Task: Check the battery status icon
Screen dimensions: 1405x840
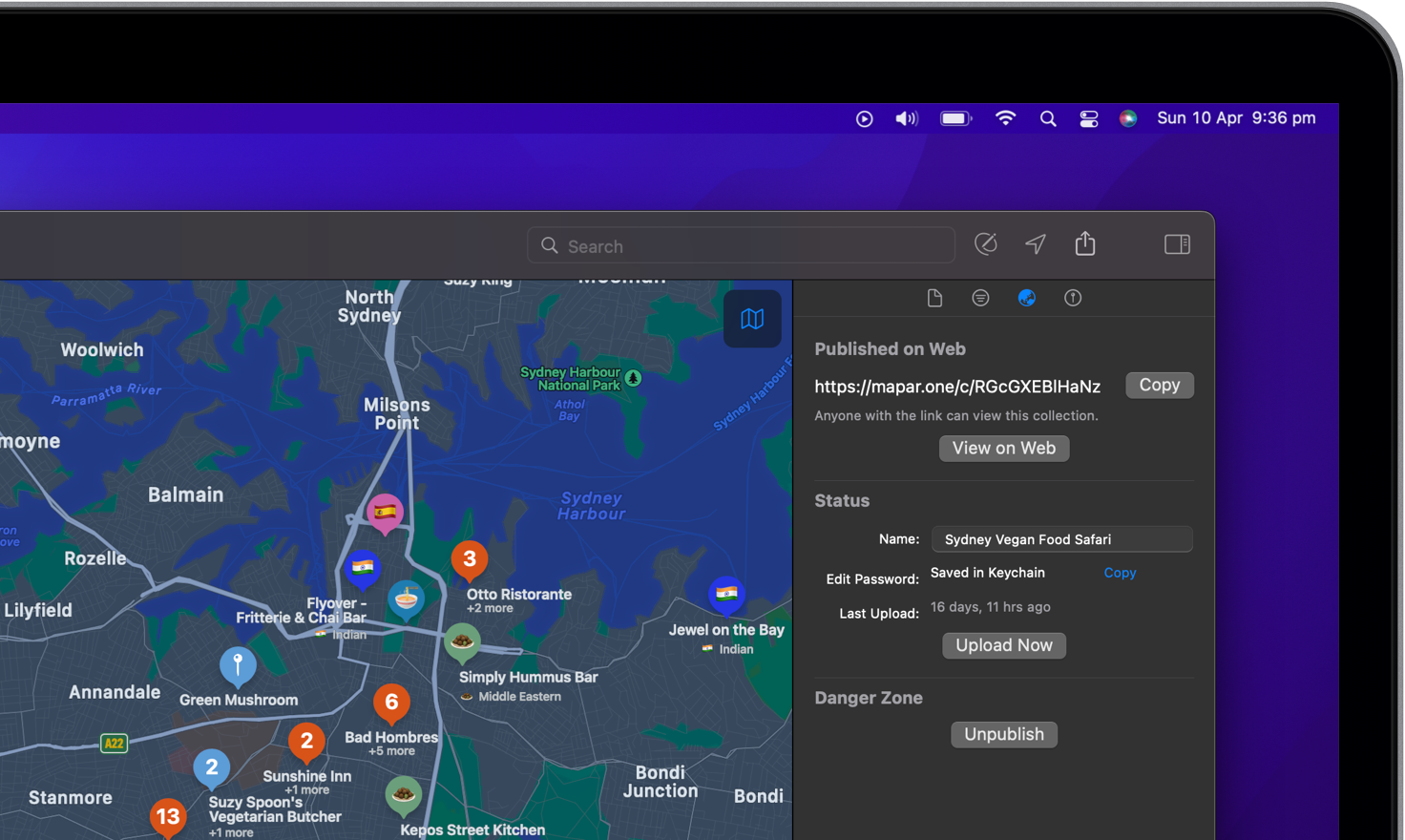Action: point(955,118)
